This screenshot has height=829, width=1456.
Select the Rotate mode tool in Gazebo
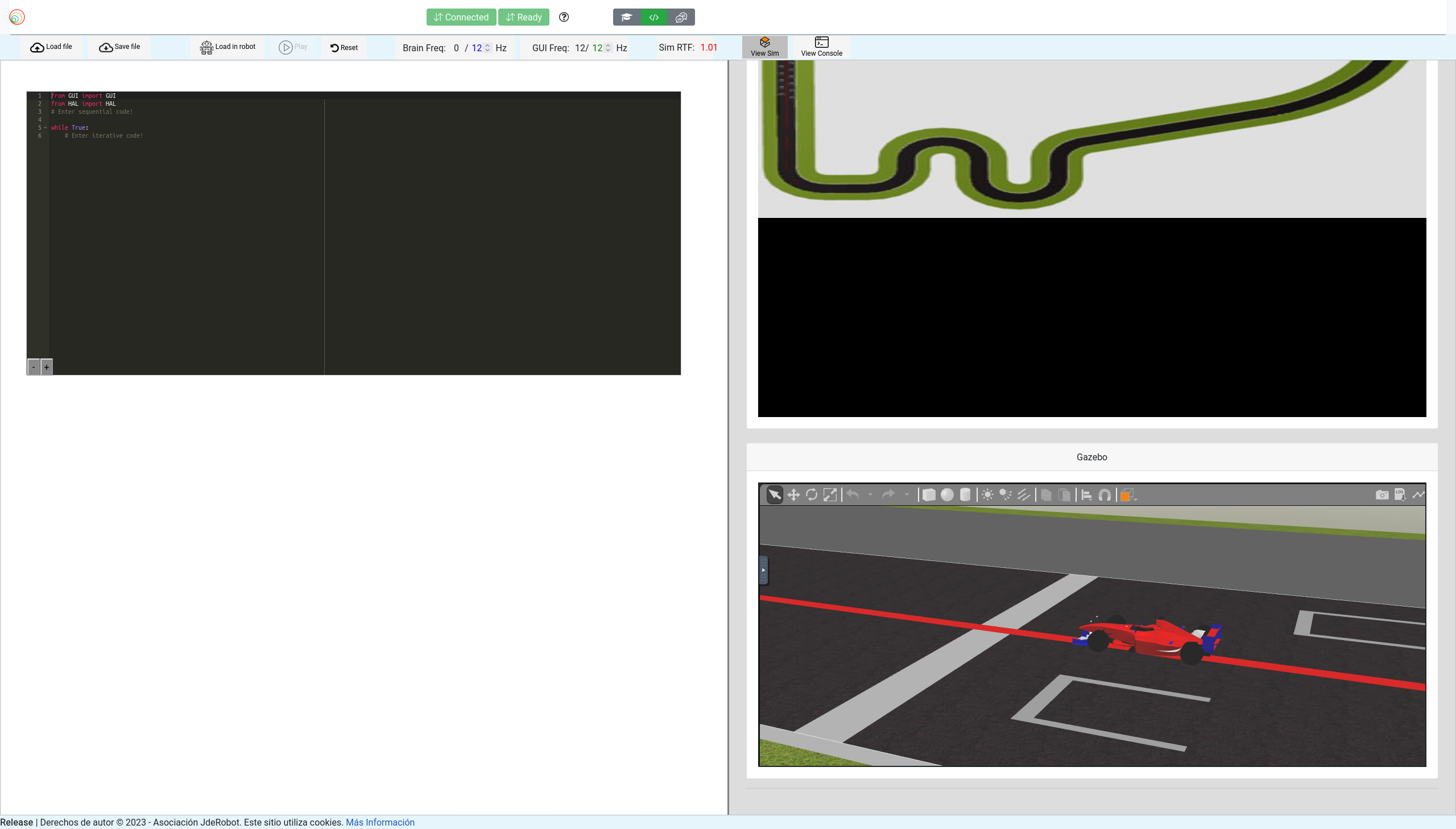coord(812,496)
